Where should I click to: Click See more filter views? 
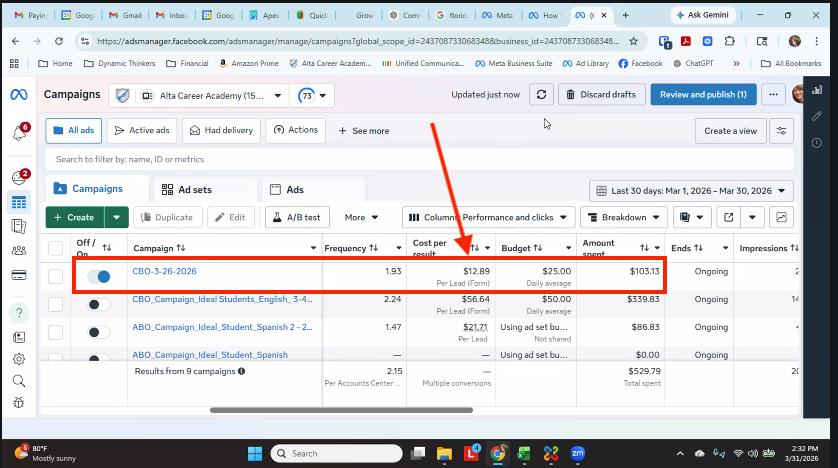click(364, 131)
